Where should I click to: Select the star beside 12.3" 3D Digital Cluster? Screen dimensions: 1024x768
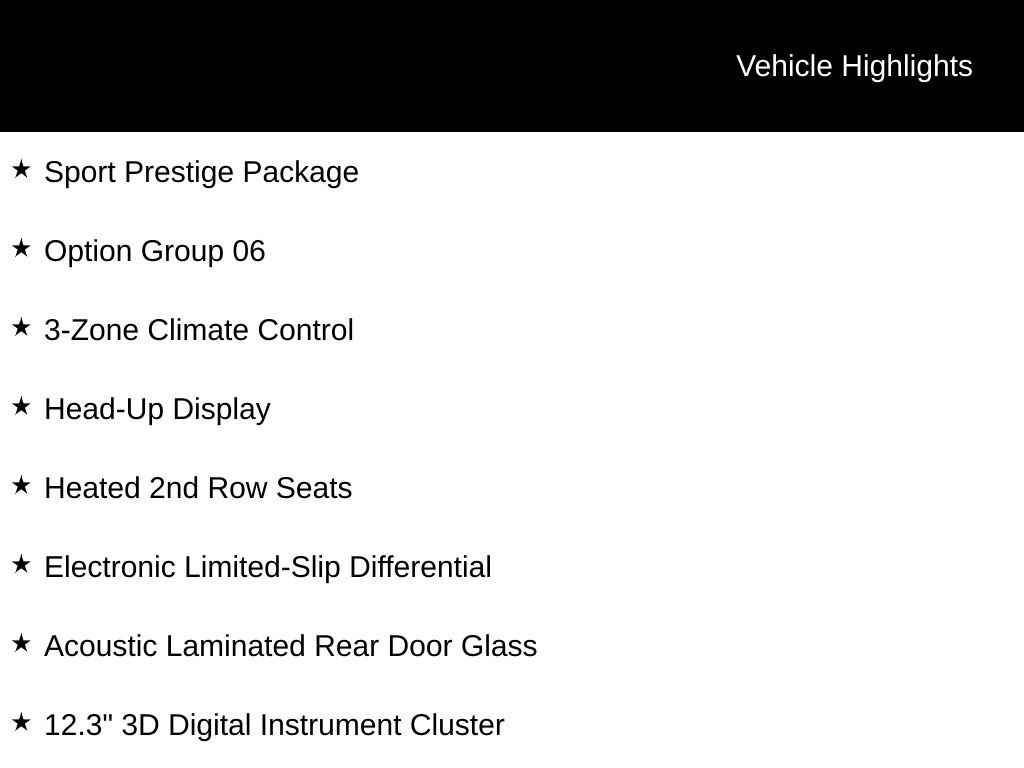(21, 722)
